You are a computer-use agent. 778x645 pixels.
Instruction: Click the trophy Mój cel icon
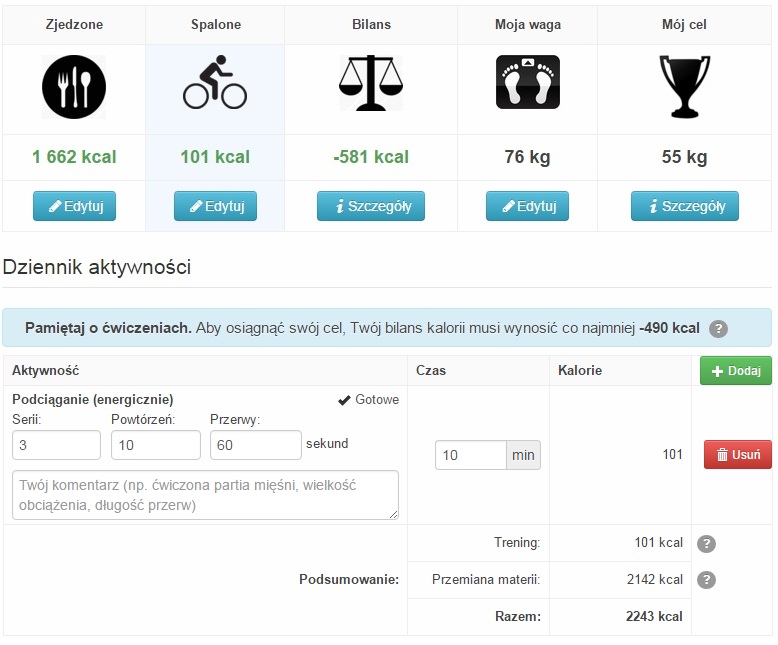click(x=685, y=87)
